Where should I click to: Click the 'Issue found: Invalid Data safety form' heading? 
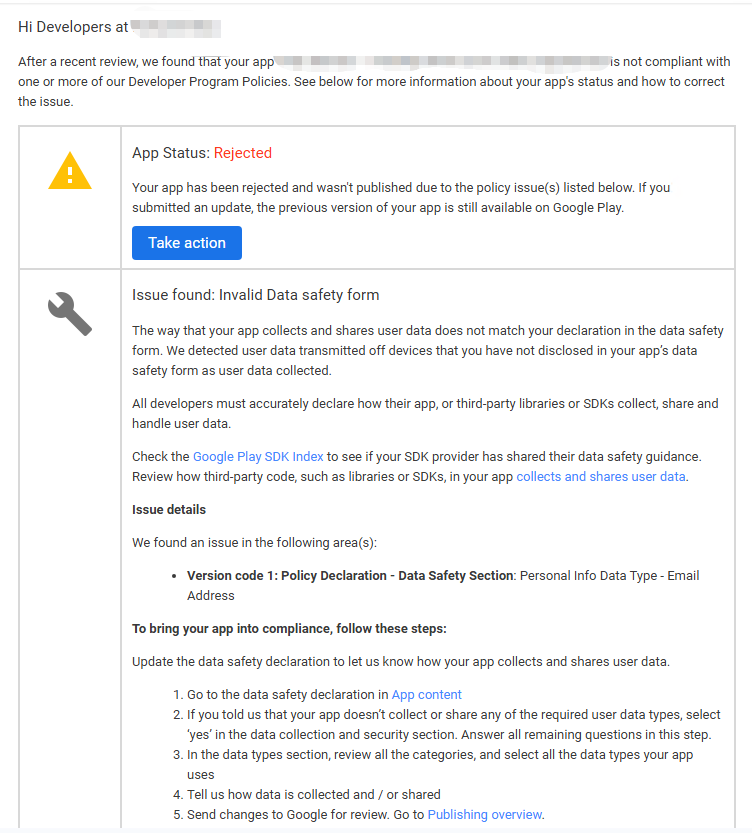(x=255, y=295)
